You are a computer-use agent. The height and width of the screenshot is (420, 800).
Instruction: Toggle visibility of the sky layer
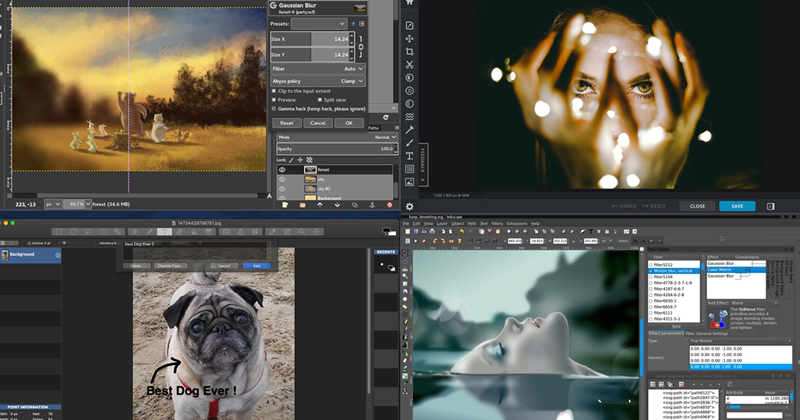click(282, 179)
